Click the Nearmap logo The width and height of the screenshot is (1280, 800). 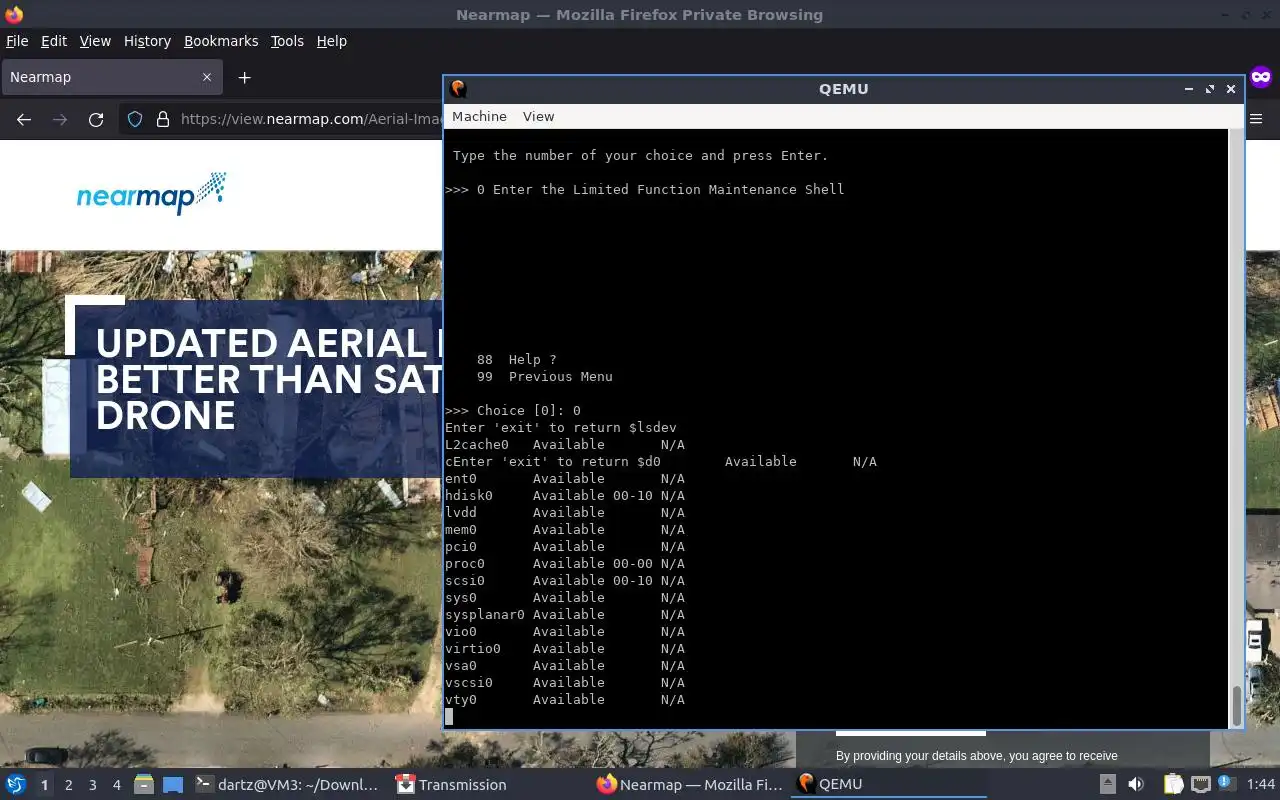point(151,193)
